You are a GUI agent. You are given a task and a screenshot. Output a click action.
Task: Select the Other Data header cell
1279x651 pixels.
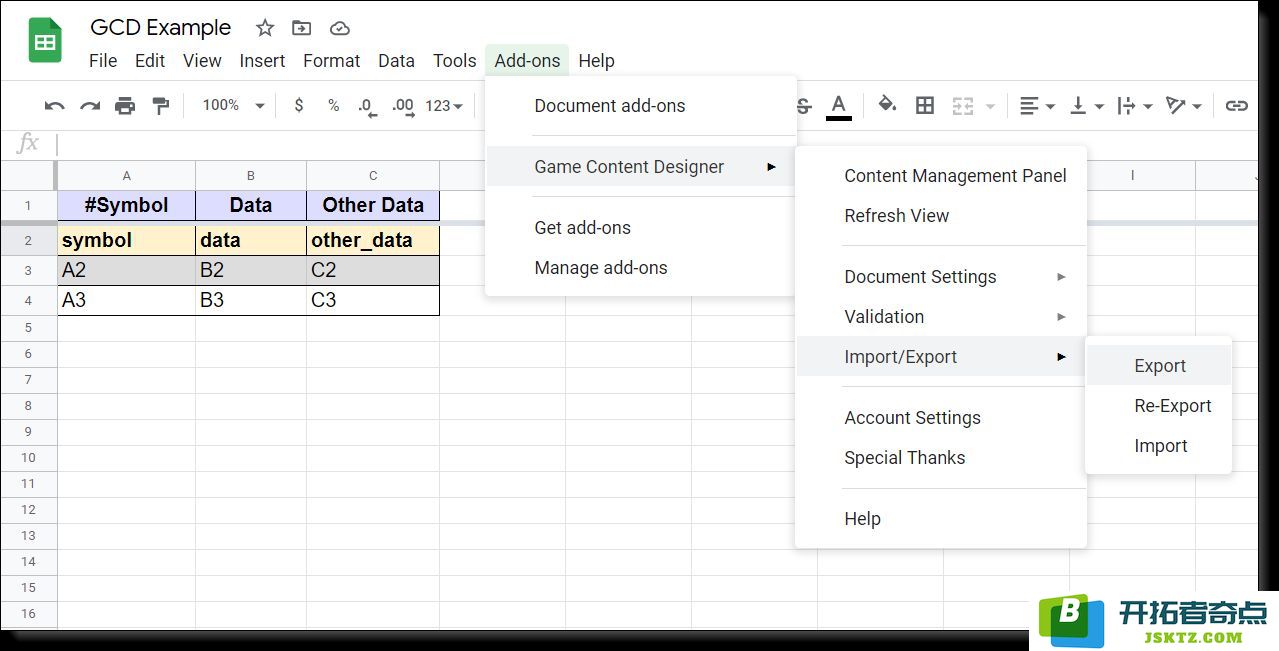click(373, 205)
